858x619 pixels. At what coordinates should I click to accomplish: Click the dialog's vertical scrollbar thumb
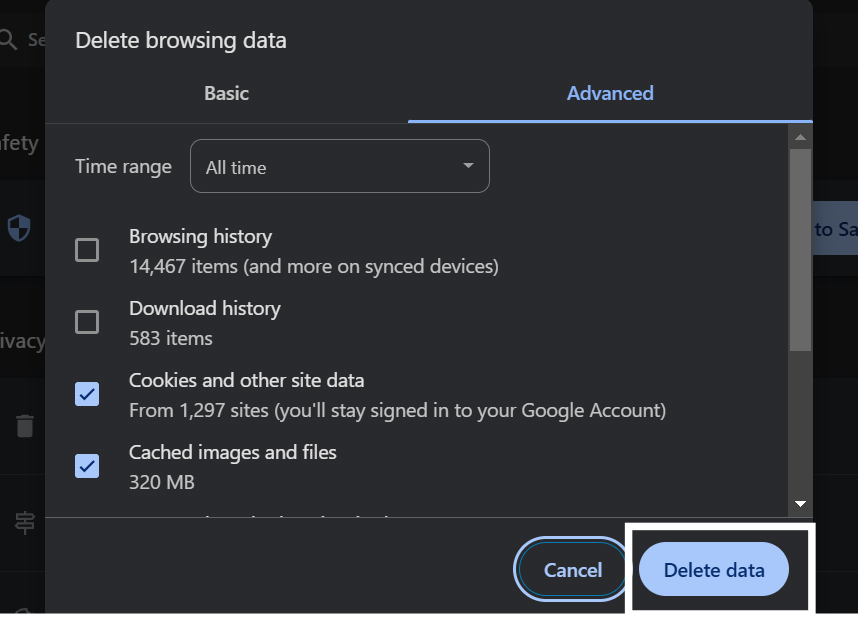coord(800,250)
